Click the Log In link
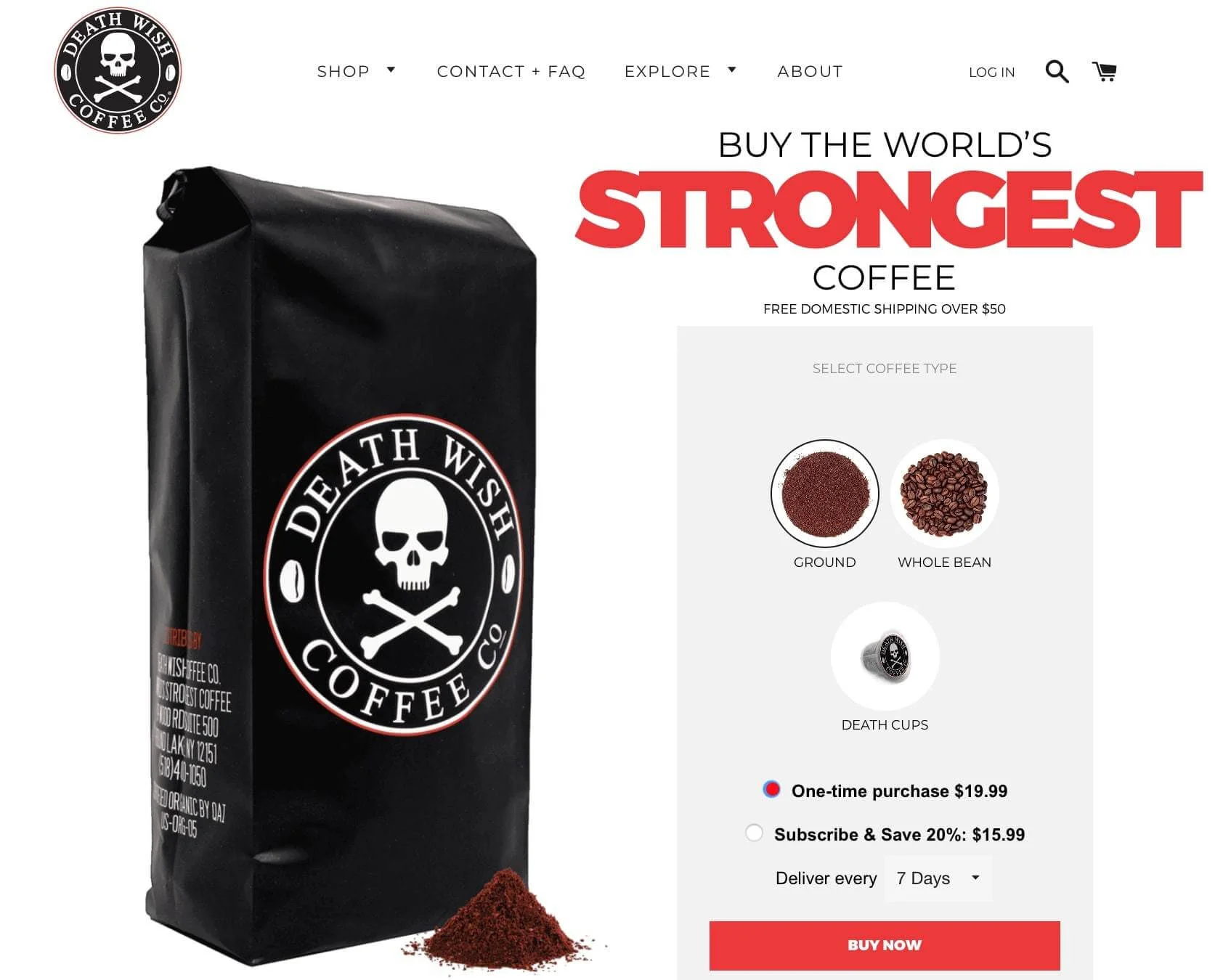 coord(991,73)
